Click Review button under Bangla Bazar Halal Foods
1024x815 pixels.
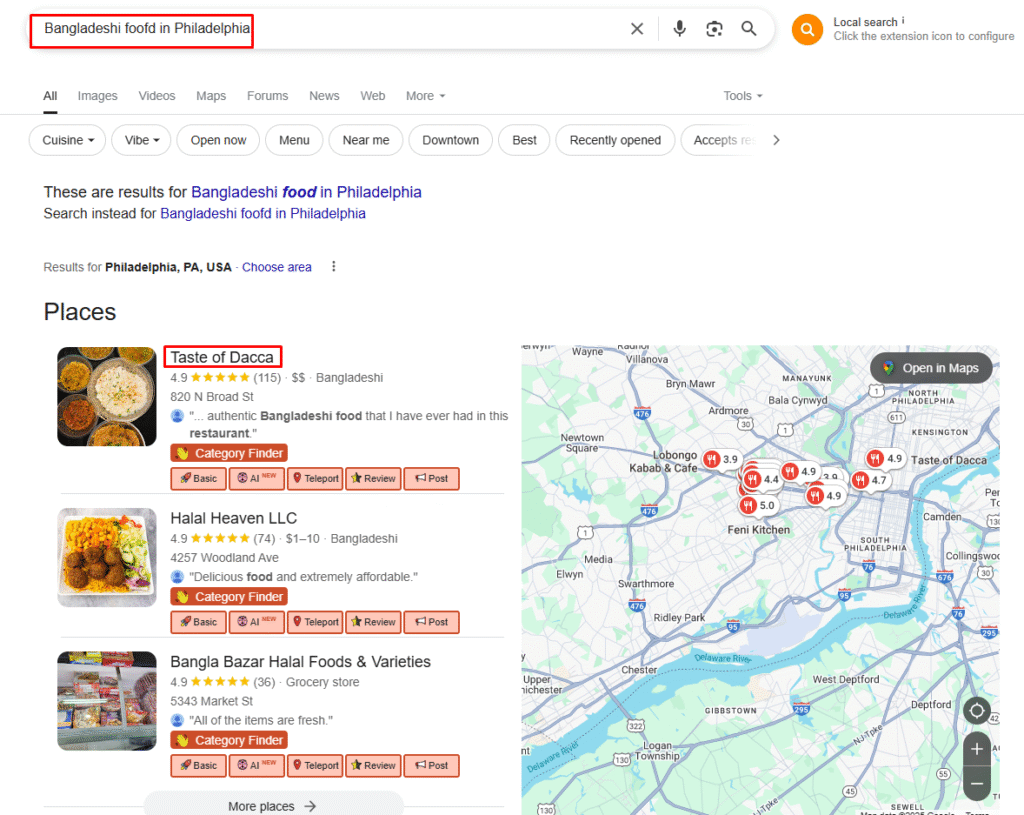click(374, 766)
